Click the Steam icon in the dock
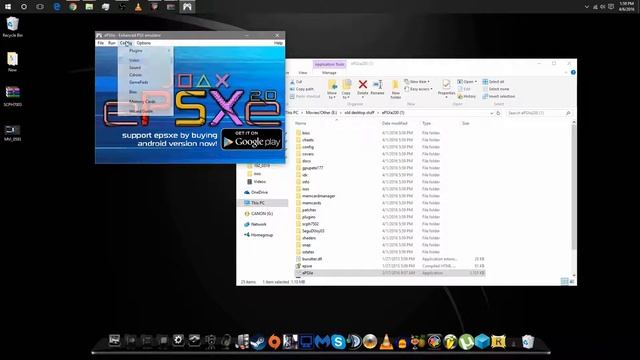 pyautogui.click(x=258, y=342)
